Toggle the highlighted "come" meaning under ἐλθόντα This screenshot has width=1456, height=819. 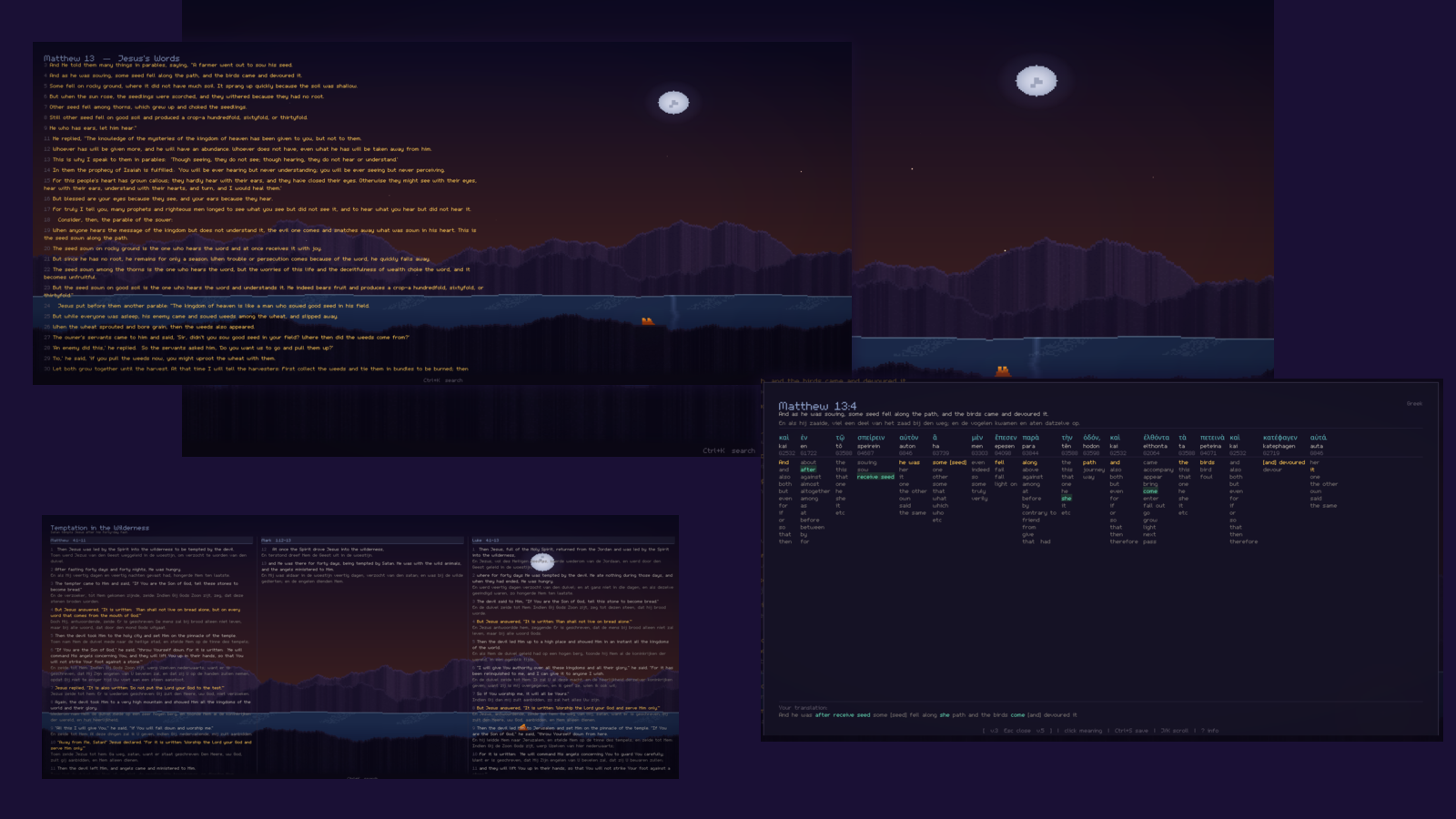coord(1150,491)
